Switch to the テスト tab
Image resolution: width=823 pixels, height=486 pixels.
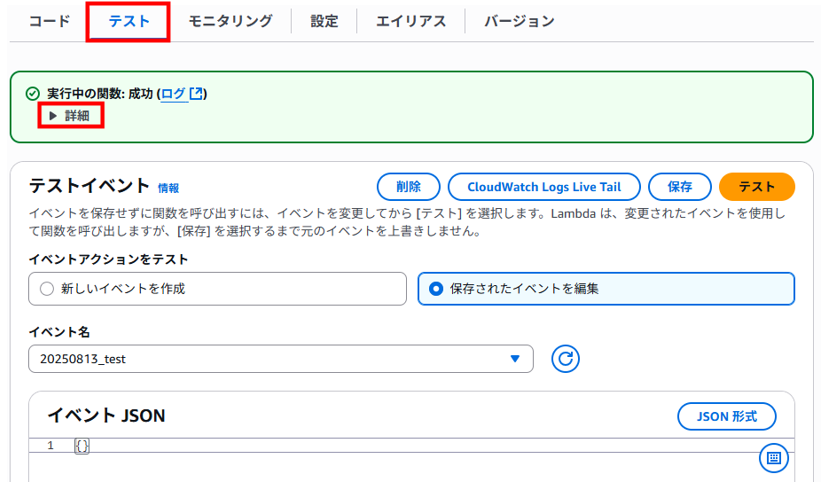coord(129,21)
